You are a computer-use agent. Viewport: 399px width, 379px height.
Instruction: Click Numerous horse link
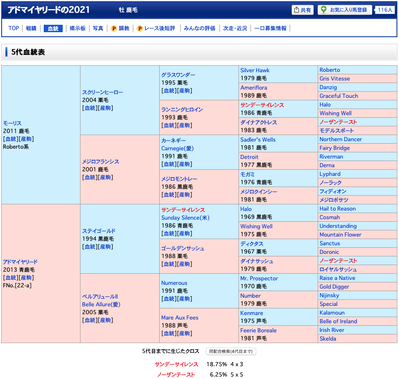(174, 283)
